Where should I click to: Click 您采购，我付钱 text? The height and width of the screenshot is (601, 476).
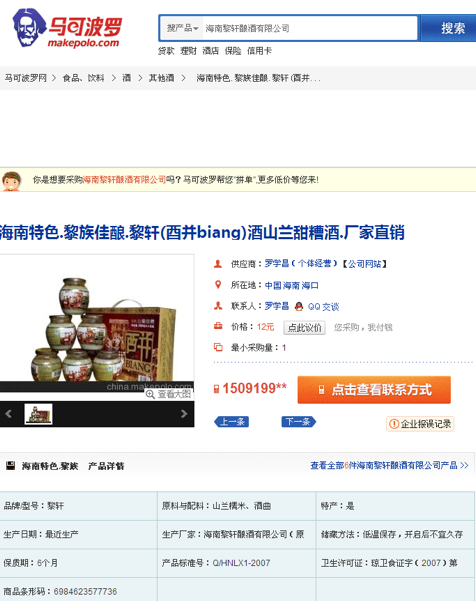coord(363,327)
